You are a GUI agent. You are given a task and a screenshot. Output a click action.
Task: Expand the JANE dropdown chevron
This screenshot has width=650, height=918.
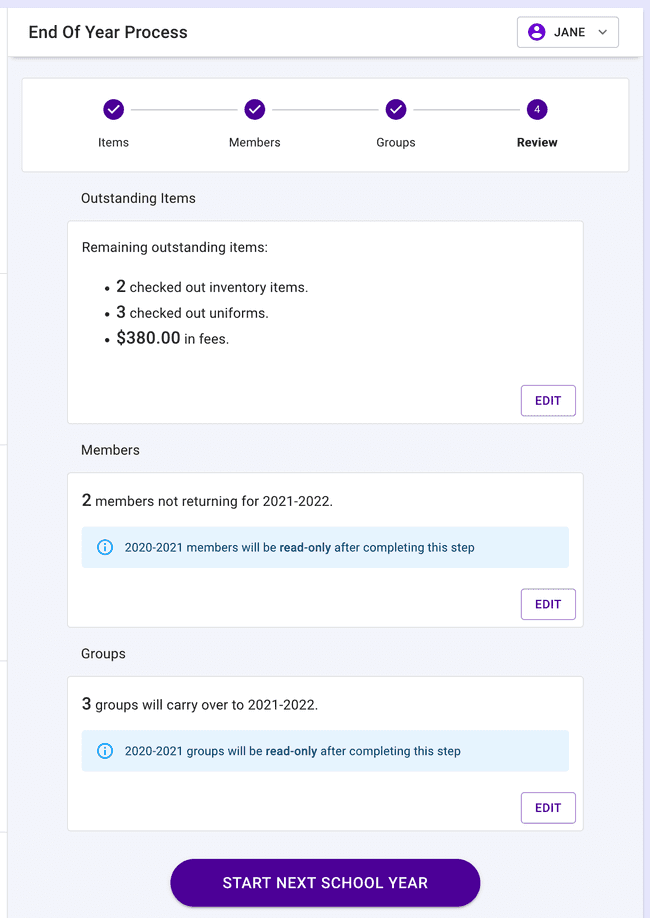602,32
